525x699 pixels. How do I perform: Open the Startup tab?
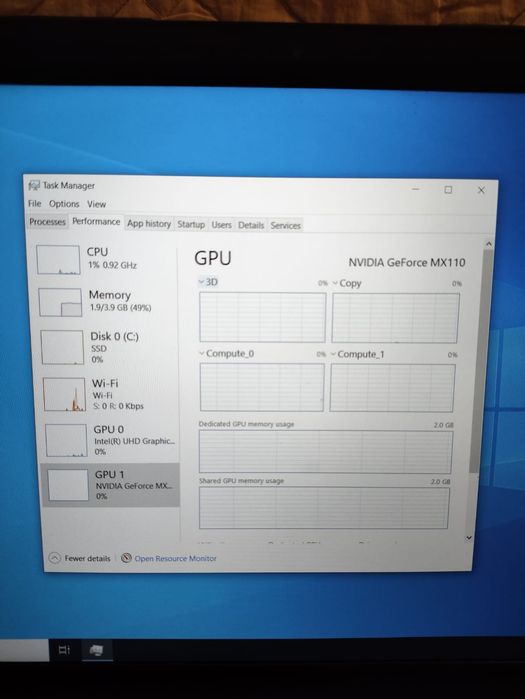pyautogui.click(x=191, y=224)
